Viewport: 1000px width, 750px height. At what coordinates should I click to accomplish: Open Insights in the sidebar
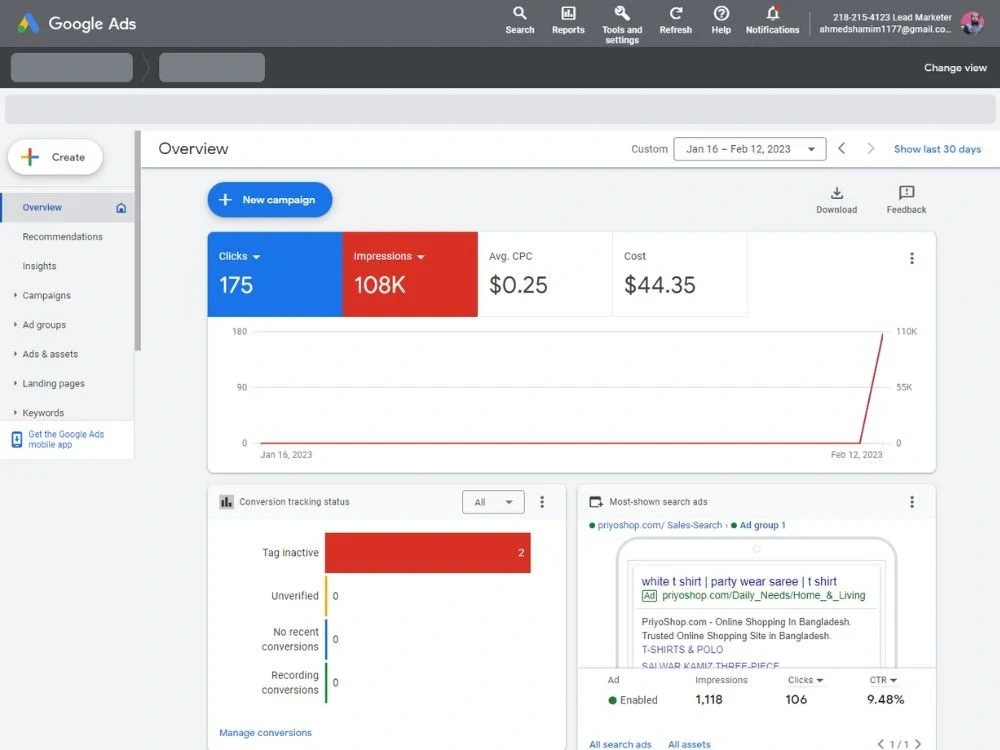40,266
